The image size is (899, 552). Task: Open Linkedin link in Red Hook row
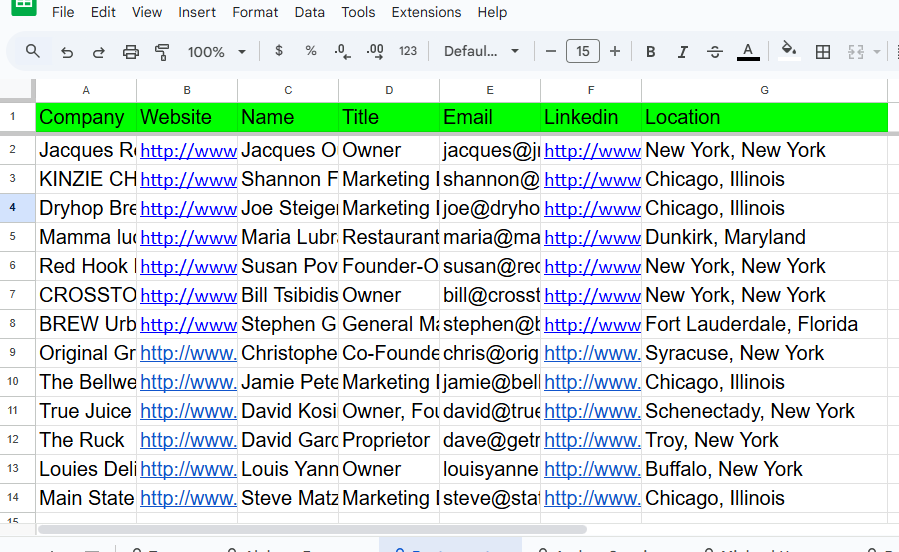592,267
